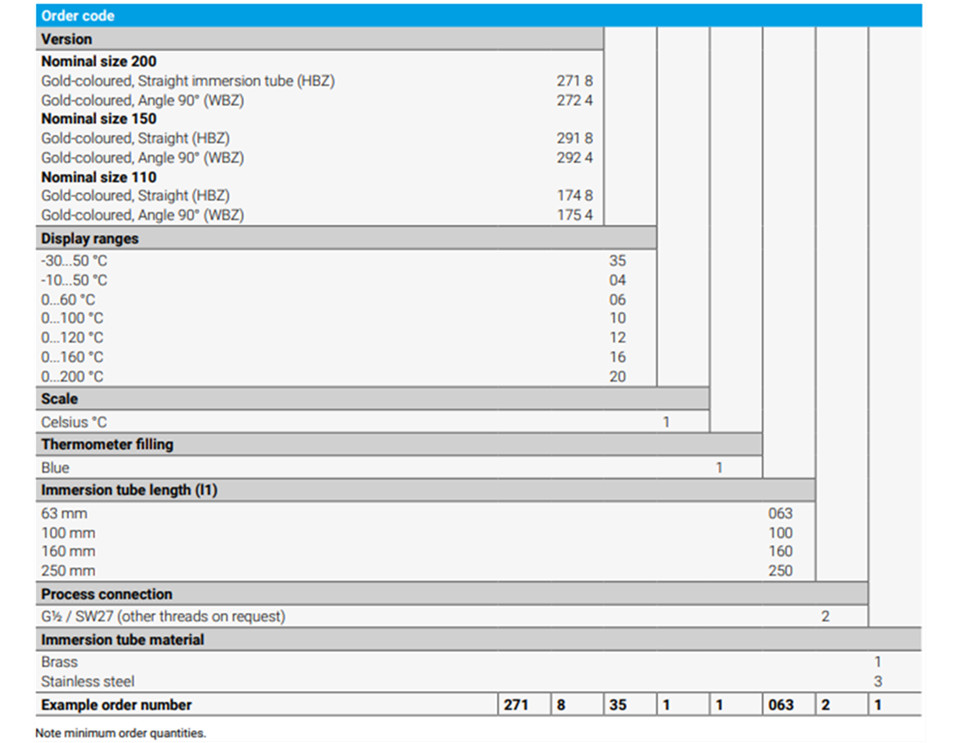Select the "0...60 °C" display range
Screen dimensions: 960x743
point(68,300)
